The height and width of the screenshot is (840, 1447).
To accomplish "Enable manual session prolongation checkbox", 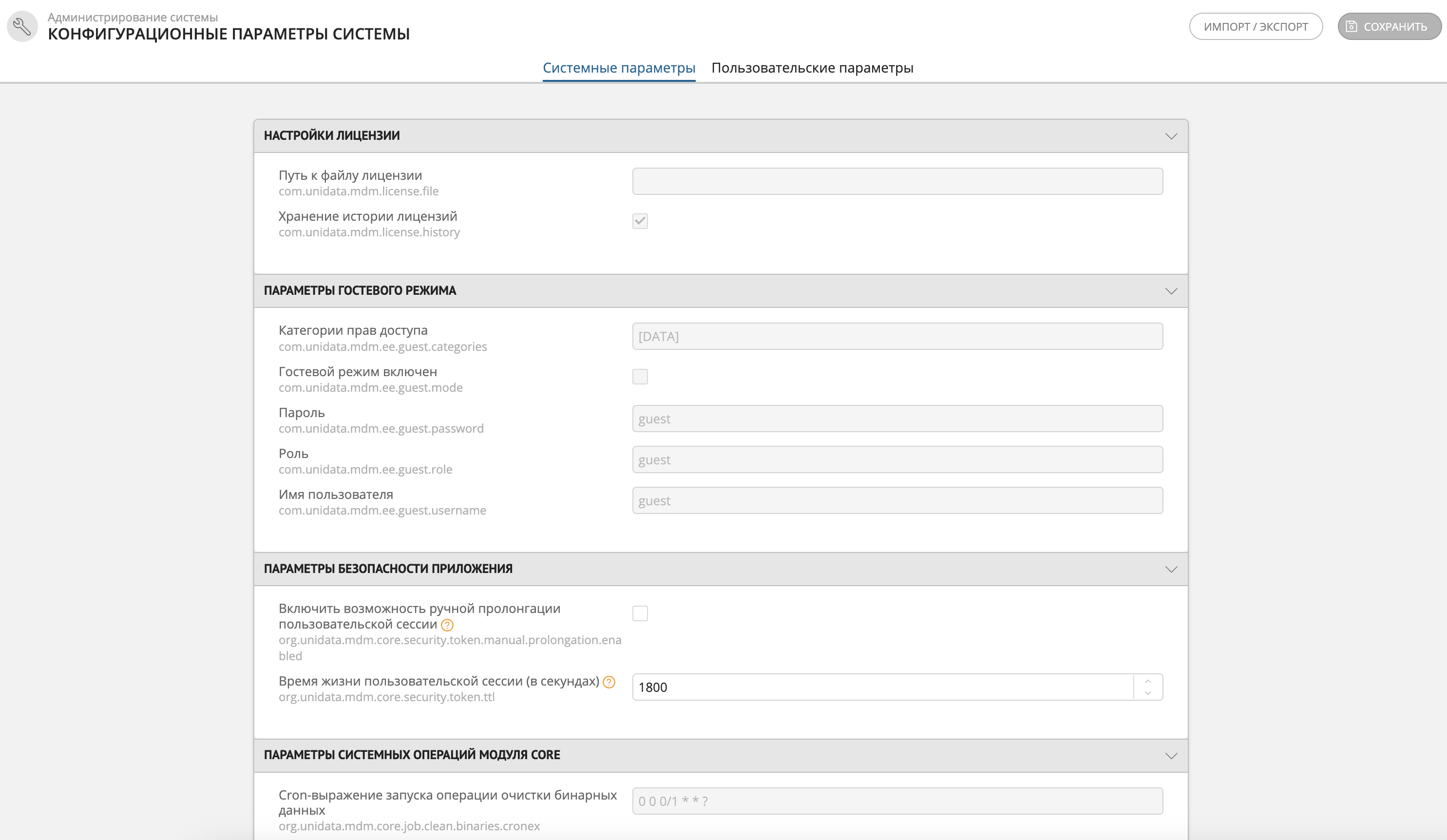I will tap(640, 613).
